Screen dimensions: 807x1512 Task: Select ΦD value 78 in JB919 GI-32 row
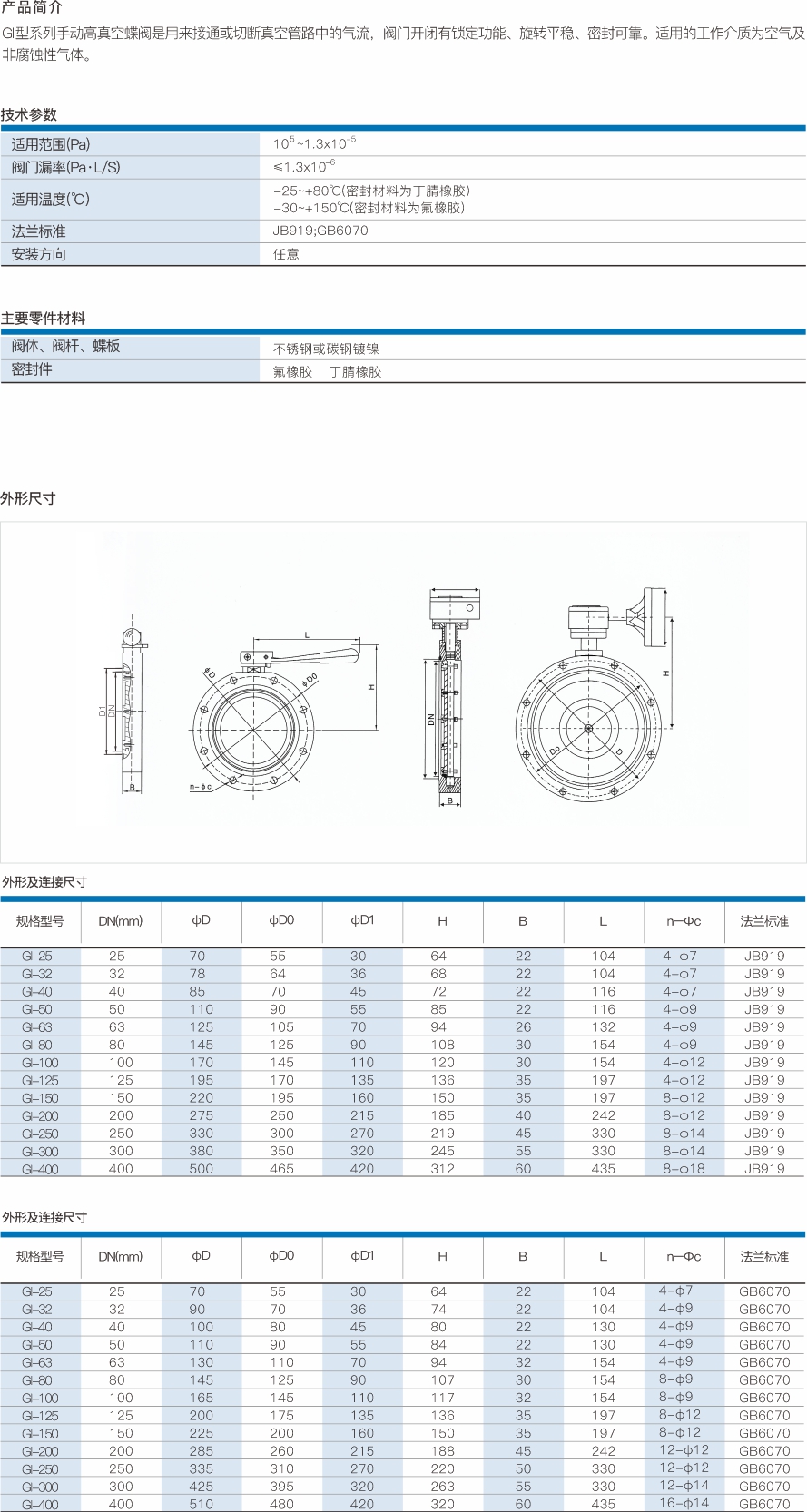(197, 974)
